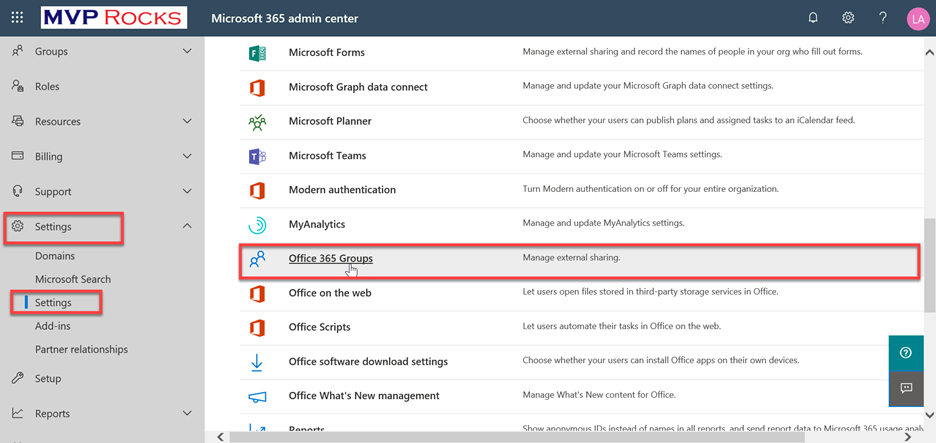Open the feedback chat button
The height and width of the screenshot is (443, 936).
[x=906, y=388]
